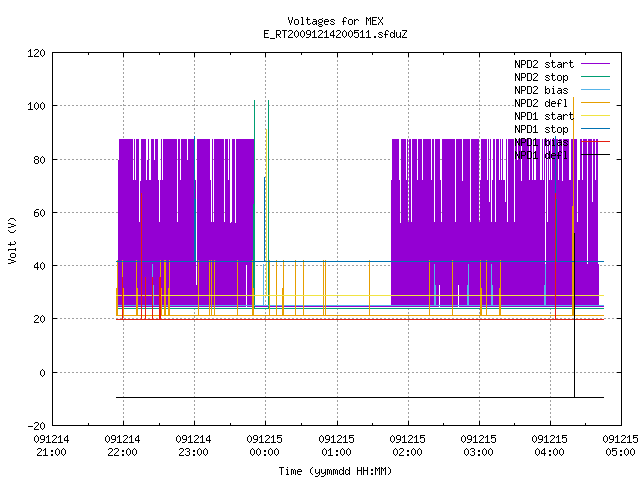Click the black NPD1 defl legend line

(596, 155)
